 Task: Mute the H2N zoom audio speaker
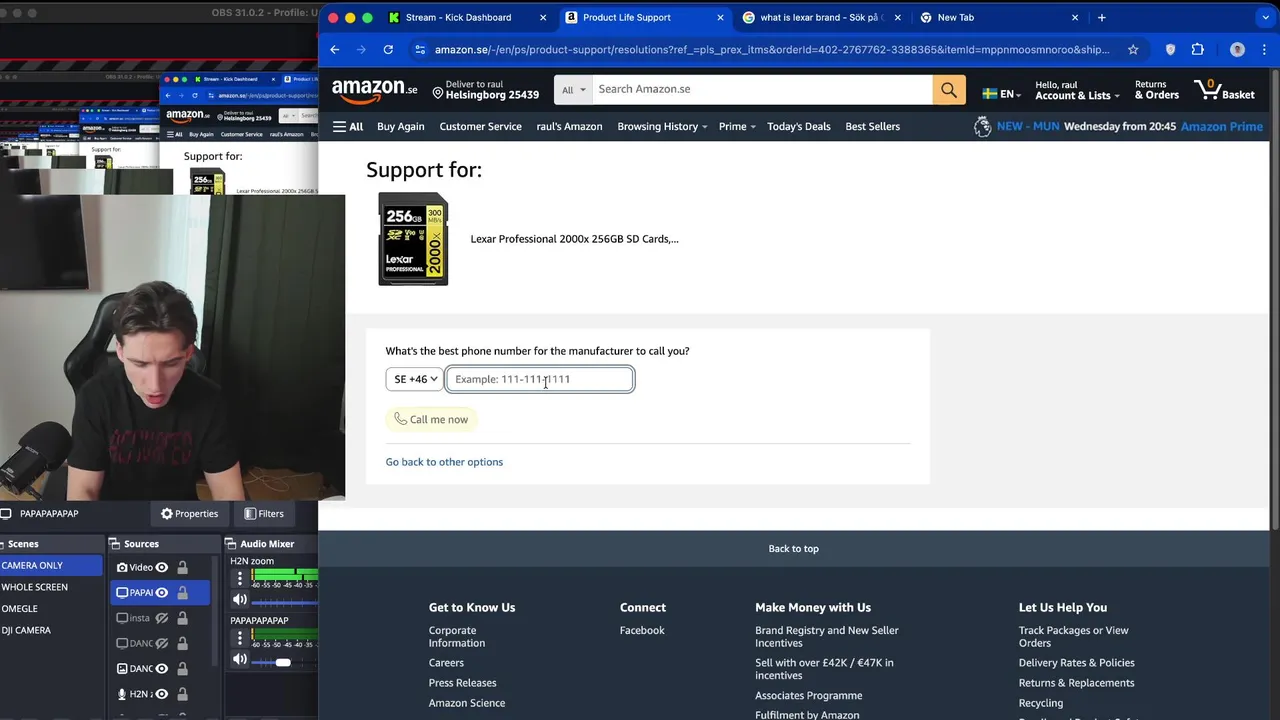(240, 600)
